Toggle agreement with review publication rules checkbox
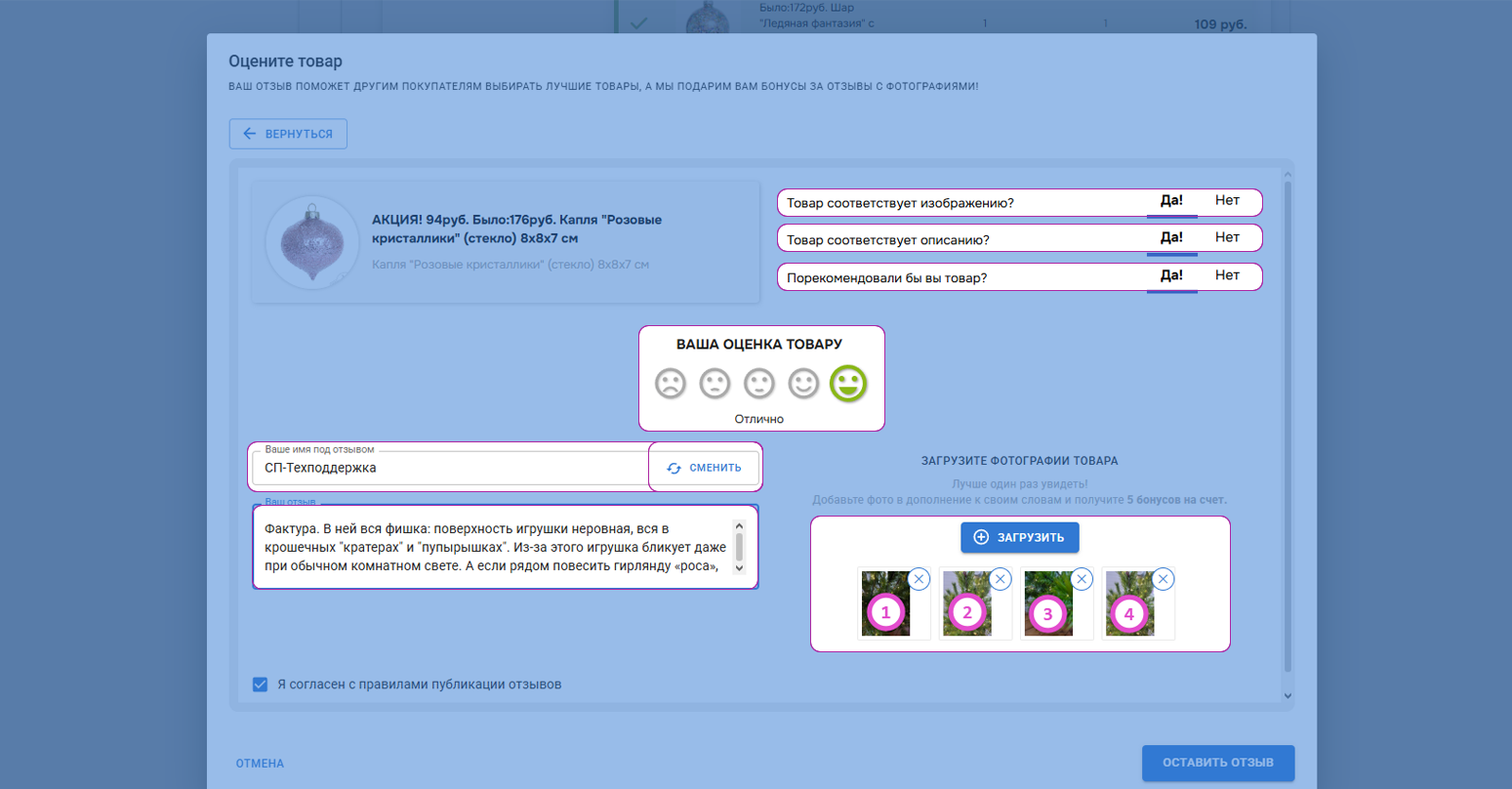 pos(260,685)
